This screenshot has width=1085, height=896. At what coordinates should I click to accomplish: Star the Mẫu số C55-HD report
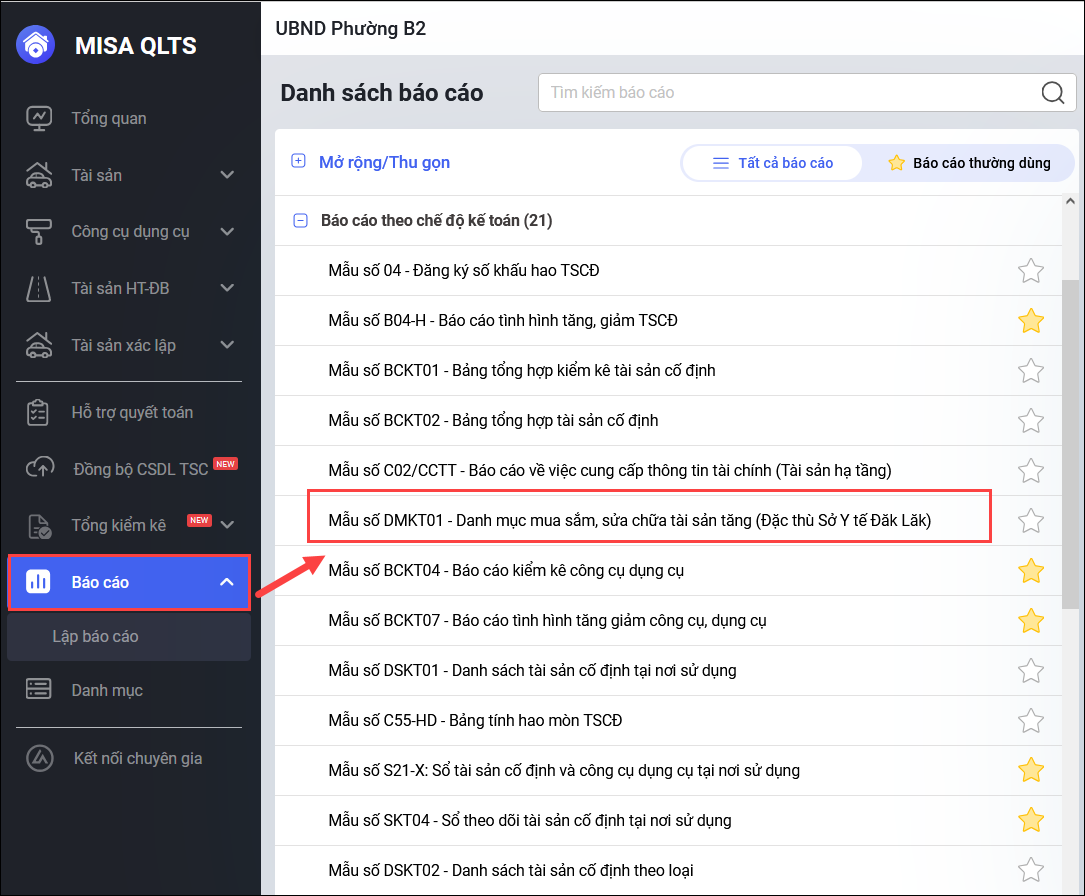1030,720
